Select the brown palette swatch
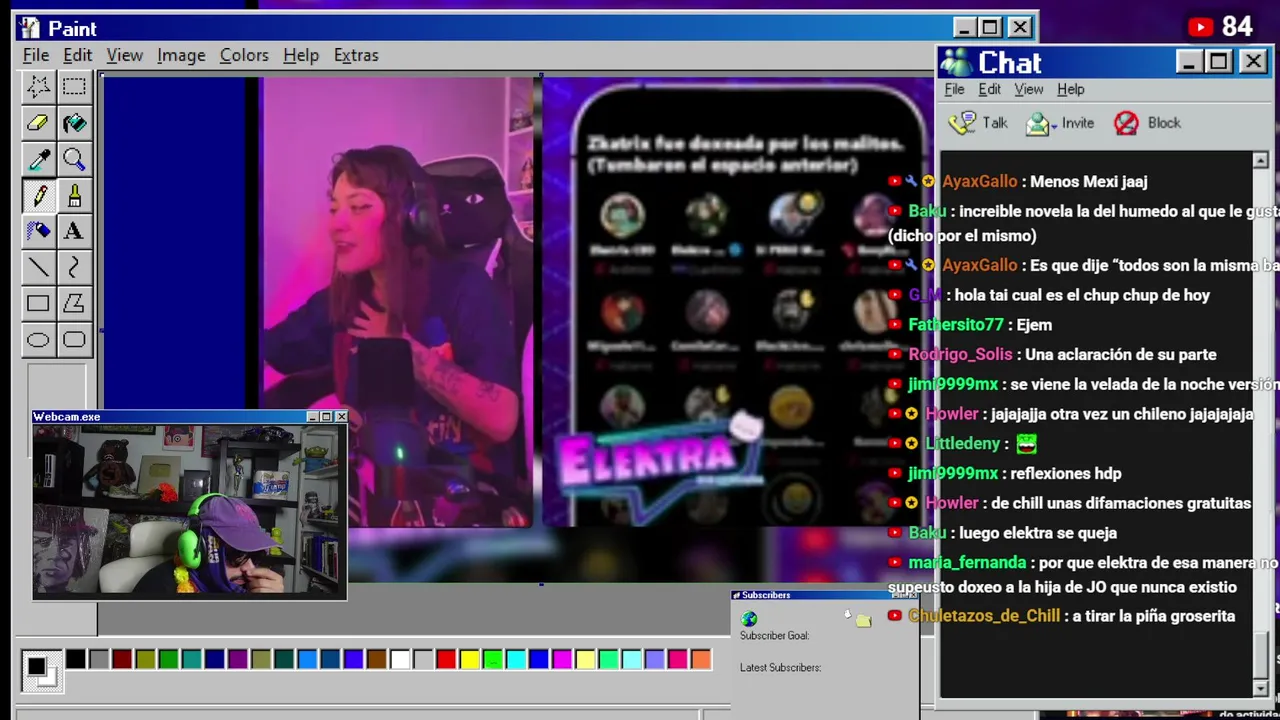This screenshot has width=1280, height=720. click(x=377, y=659)
